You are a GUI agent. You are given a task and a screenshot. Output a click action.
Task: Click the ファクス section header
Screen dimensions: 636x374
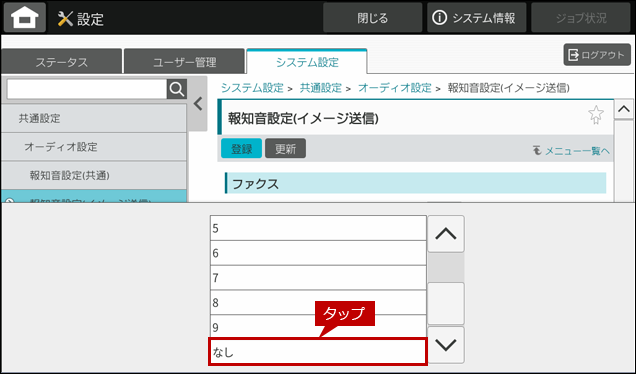point(416,183)
